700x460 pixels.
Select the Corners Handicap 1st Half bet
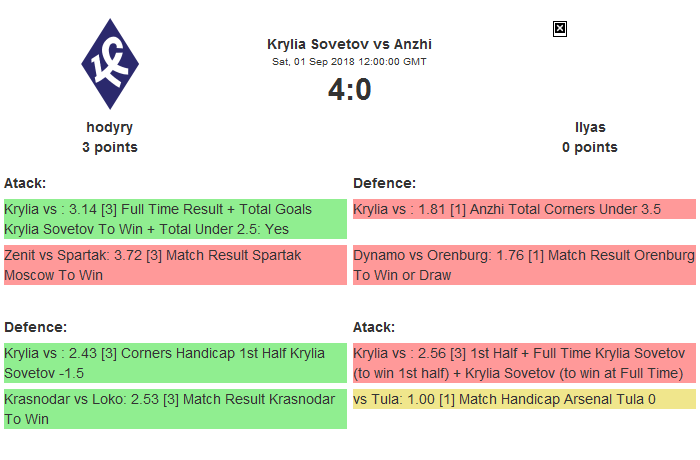175,362
